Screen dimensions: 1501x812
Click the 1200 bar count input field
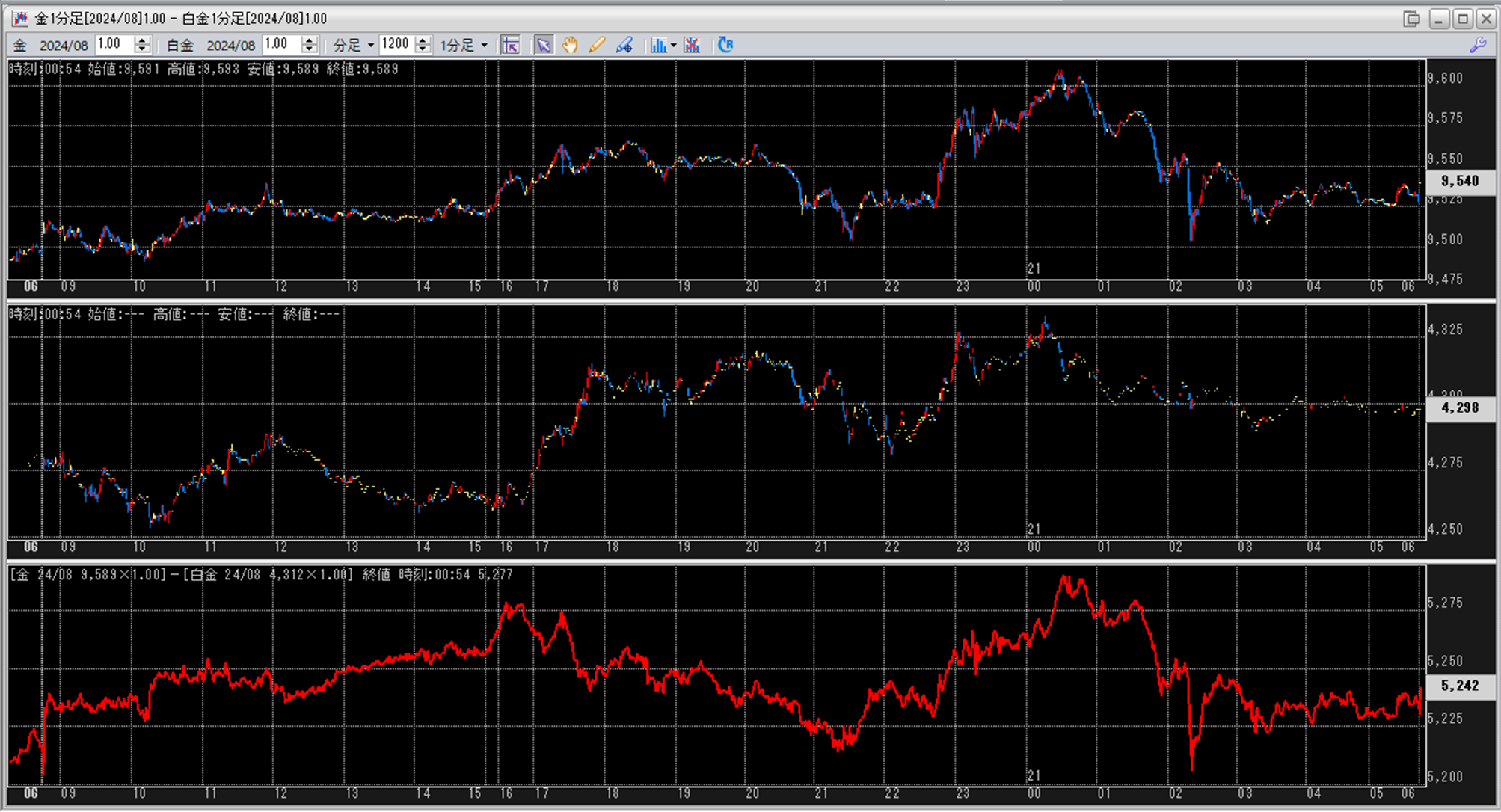(x=396, y=45)
